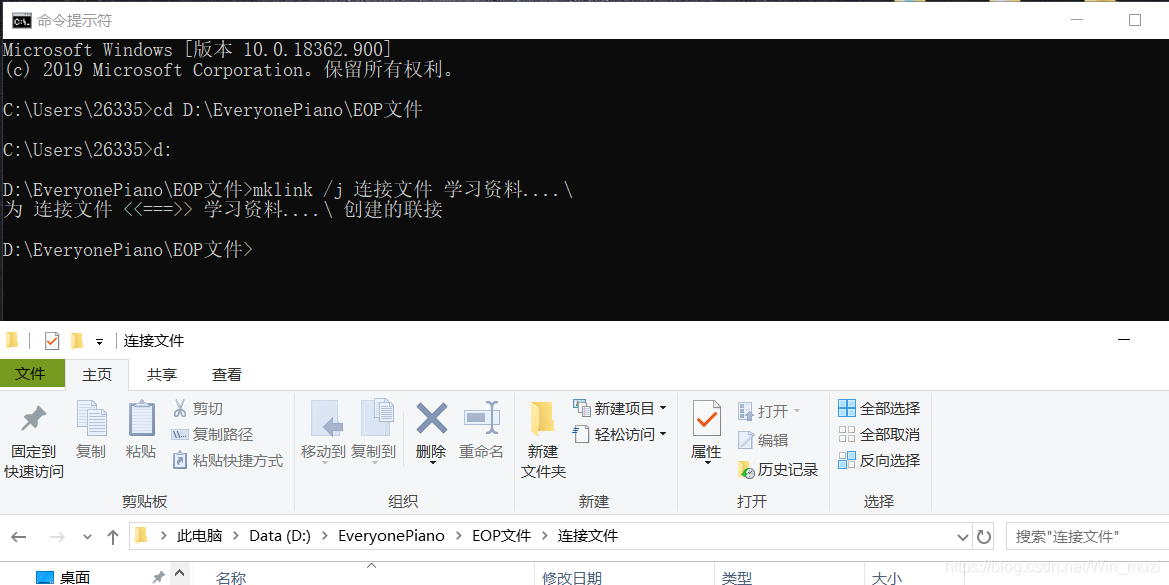Screen dimensions: 1169x585
Task: Minimize the File Explorer window
Action: pyautogui.click(x=1124, y=340)
